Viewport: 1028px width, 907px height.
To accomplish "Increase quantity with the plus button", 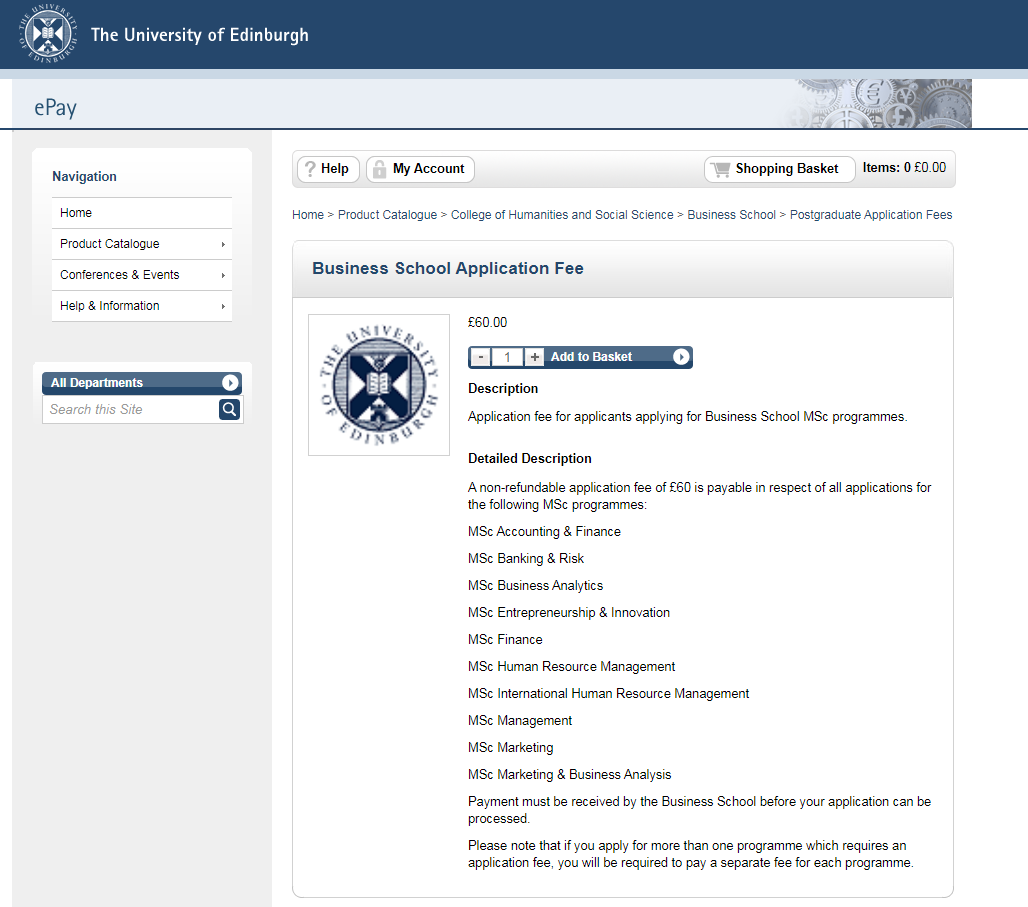I will 535,357.
